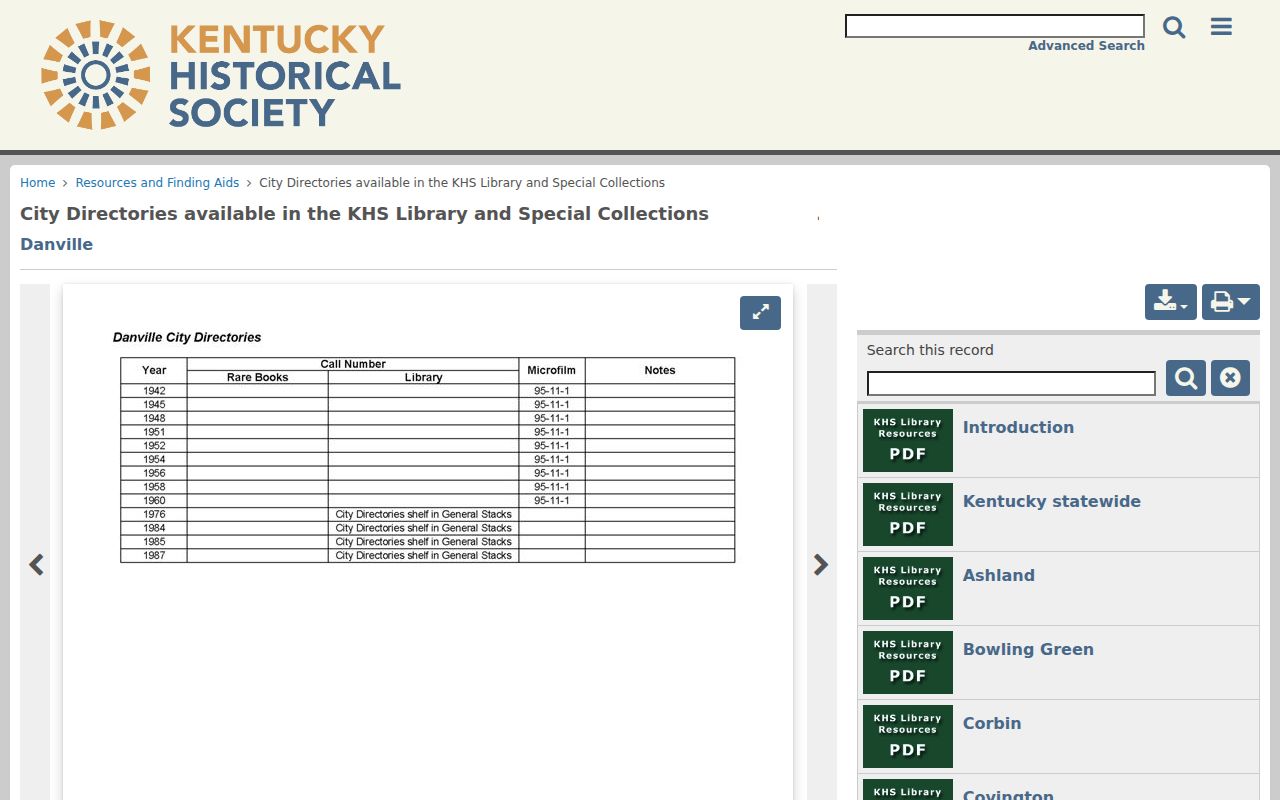
Task: Open the Ashland directory link
Action: tap(999, 575)
